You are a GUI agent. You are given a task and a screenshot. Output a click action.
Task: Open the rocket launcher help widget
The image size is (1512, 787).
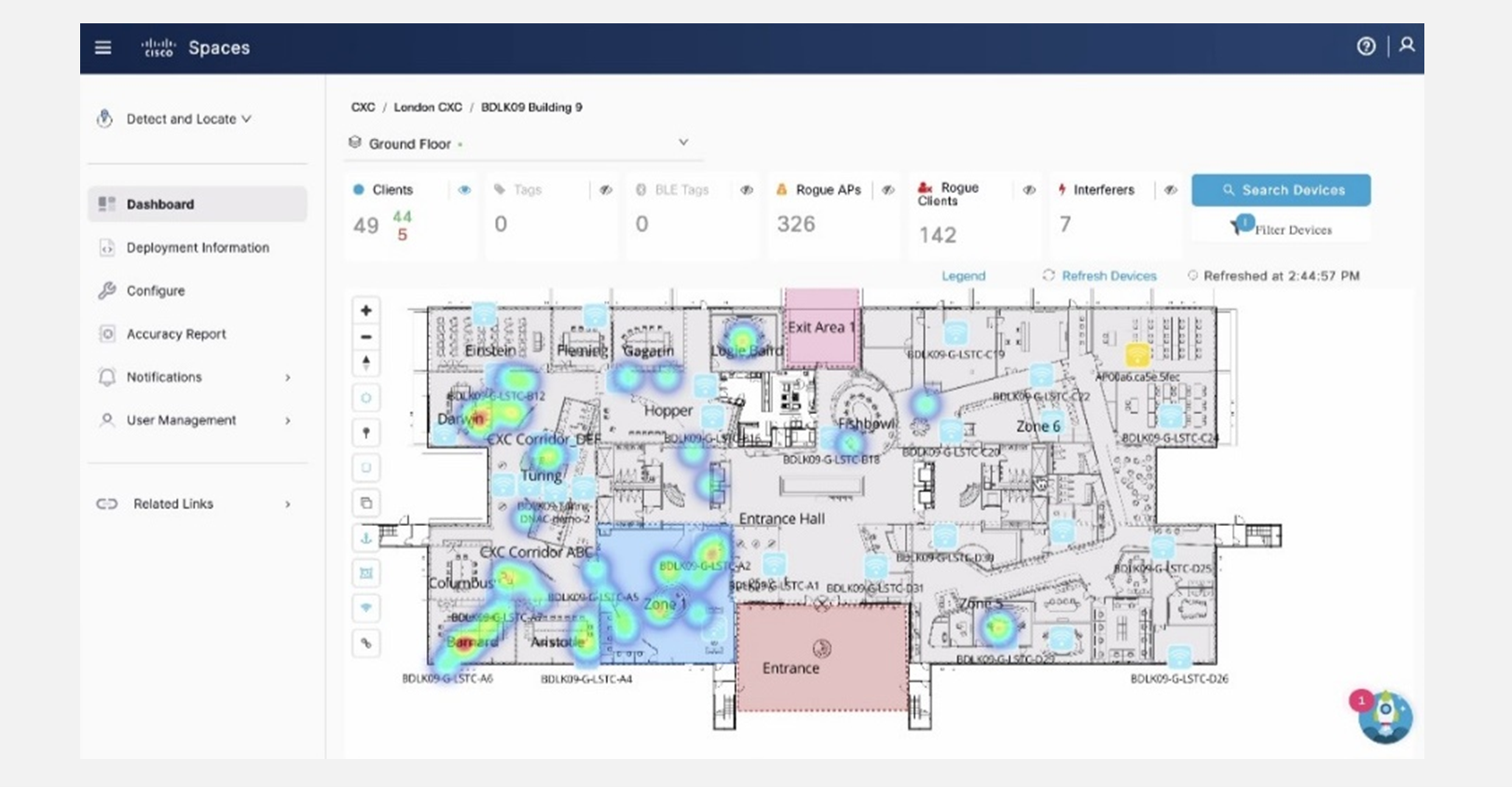1385,716
